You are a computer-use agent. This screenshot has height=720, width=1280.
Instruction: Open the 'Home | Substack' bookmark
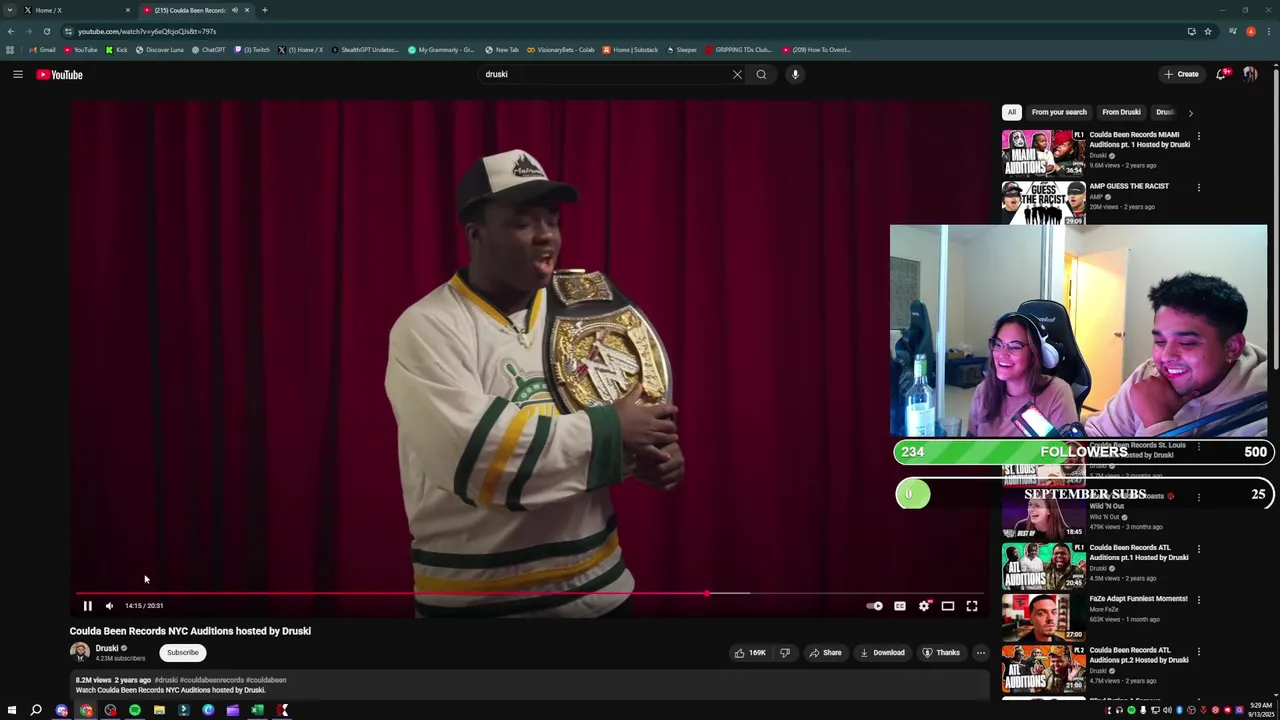tap(630, 50)
